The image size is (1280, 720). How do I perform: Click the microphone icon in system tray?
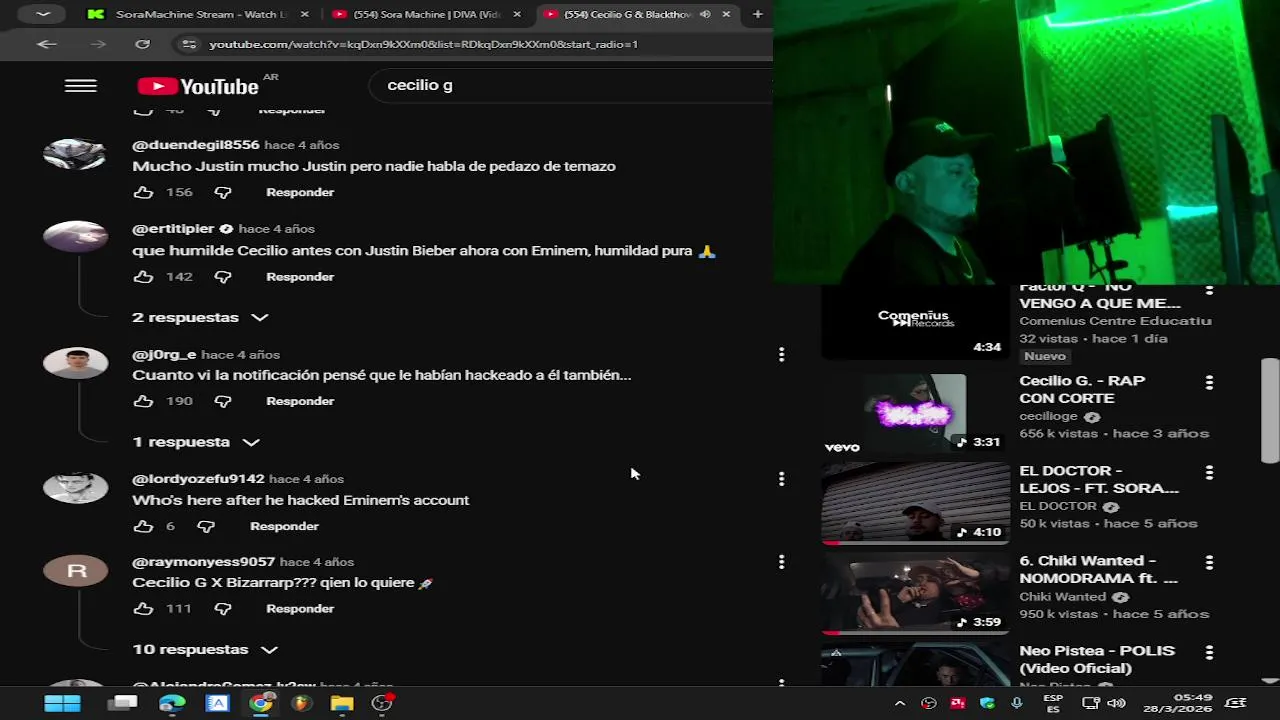click(1017, 703)
